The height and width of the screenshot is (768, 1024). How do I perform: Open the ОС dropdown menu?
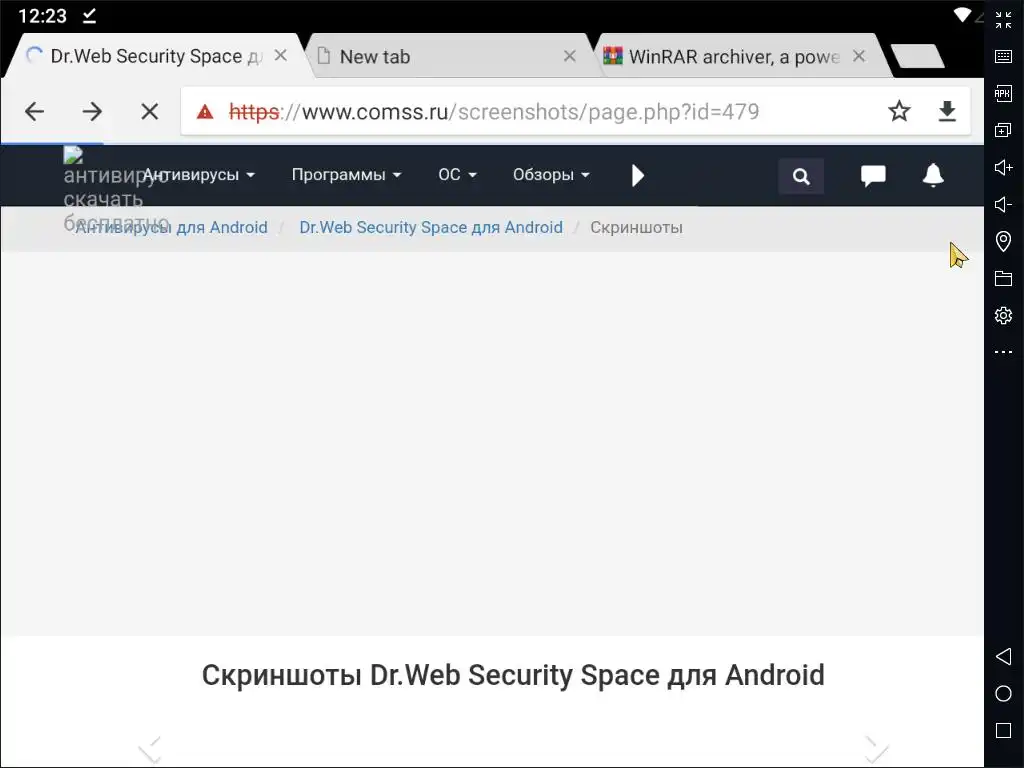(x=457, y=175)
